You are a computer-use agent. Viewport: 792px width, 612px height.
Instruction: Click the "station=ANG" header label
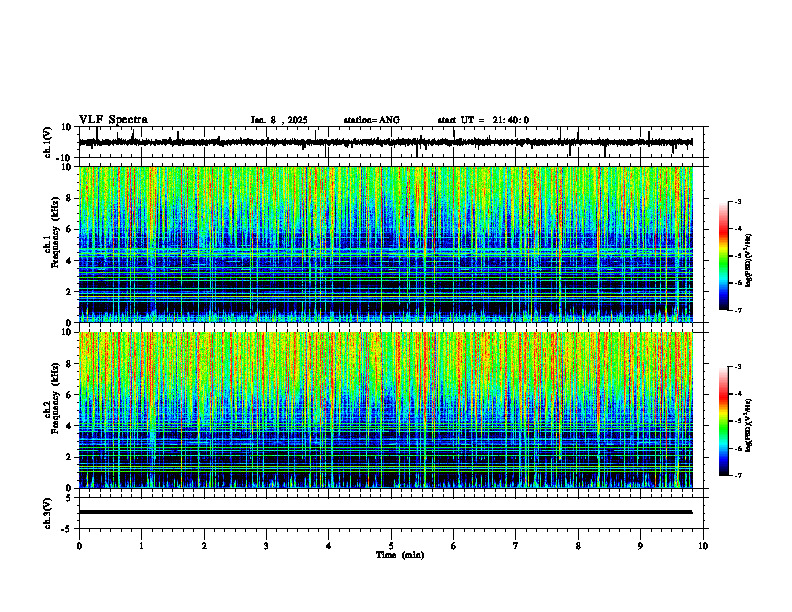point(371,120)
